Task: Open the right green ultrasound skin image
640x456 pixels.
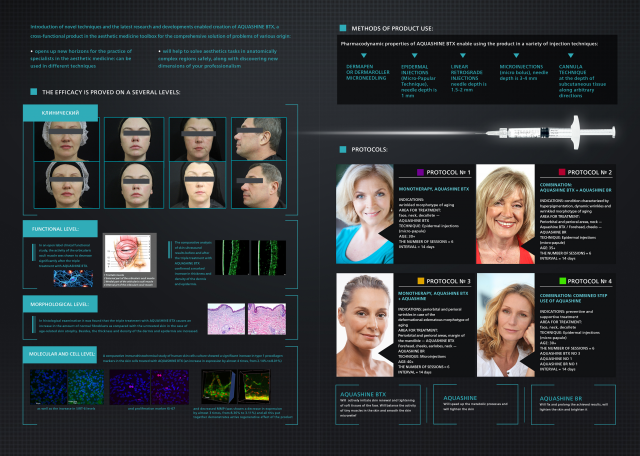Action: [269, 258]
